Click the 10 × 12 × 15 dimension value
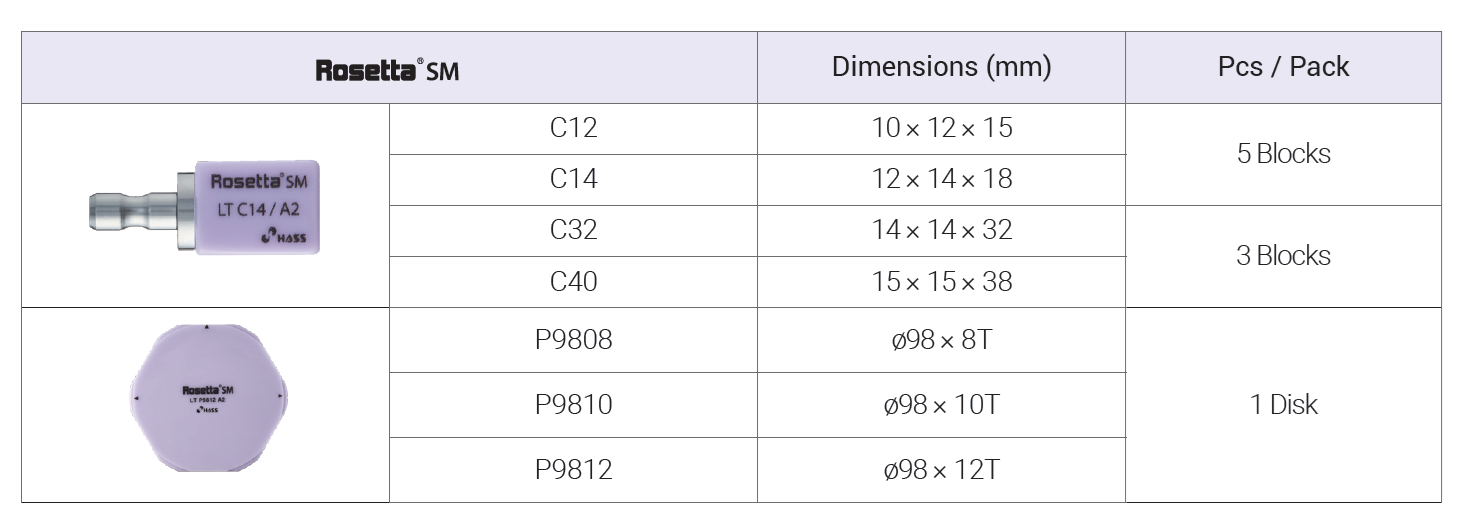 point(941,129)
